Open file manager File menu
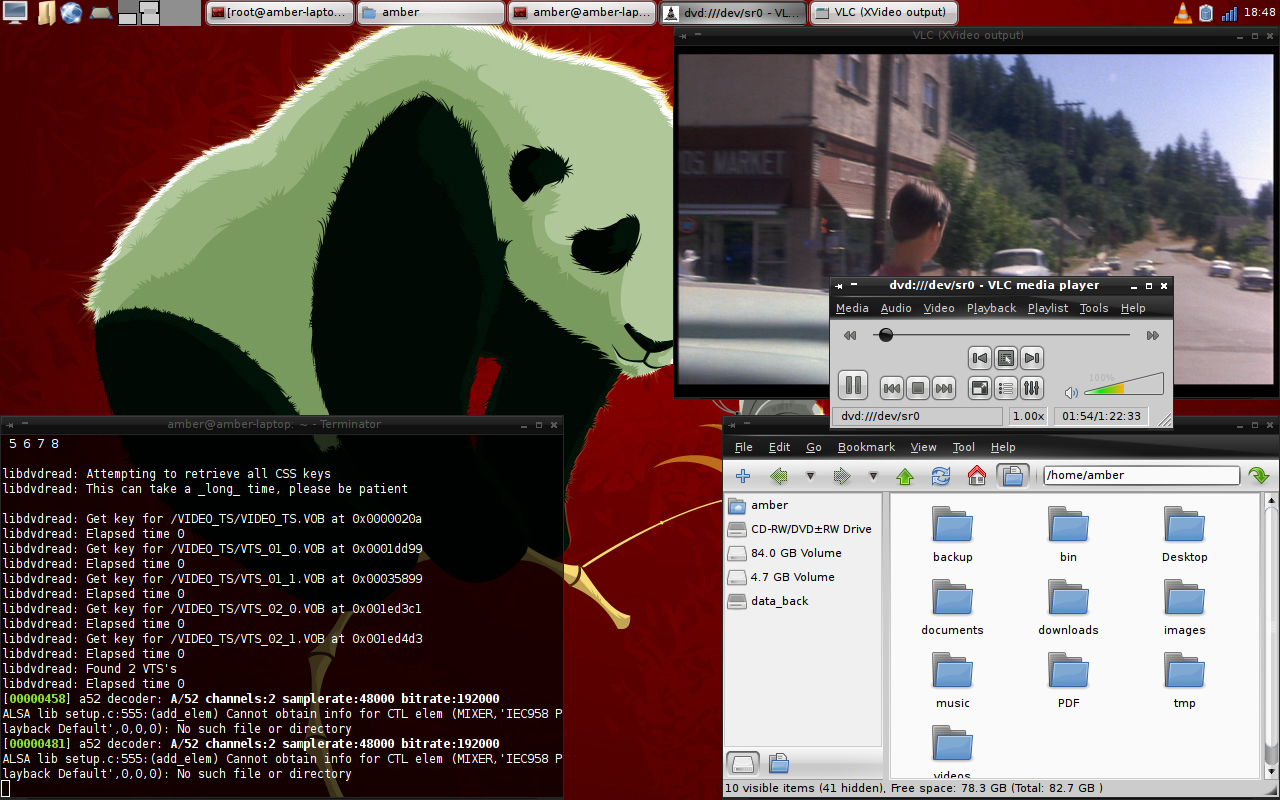Screen dimensions: 1280x800 point(744,447)
